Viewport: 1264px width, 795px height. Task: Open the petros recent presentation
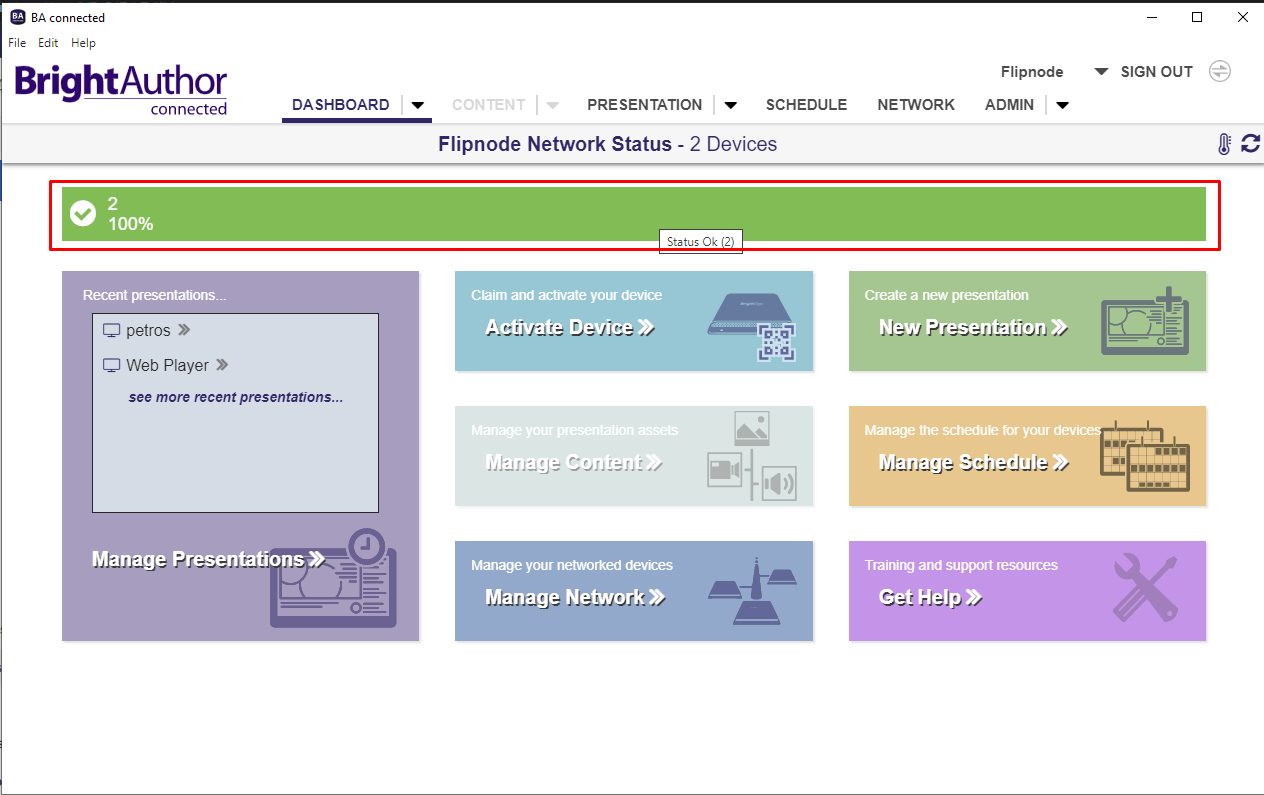point(148,330)
